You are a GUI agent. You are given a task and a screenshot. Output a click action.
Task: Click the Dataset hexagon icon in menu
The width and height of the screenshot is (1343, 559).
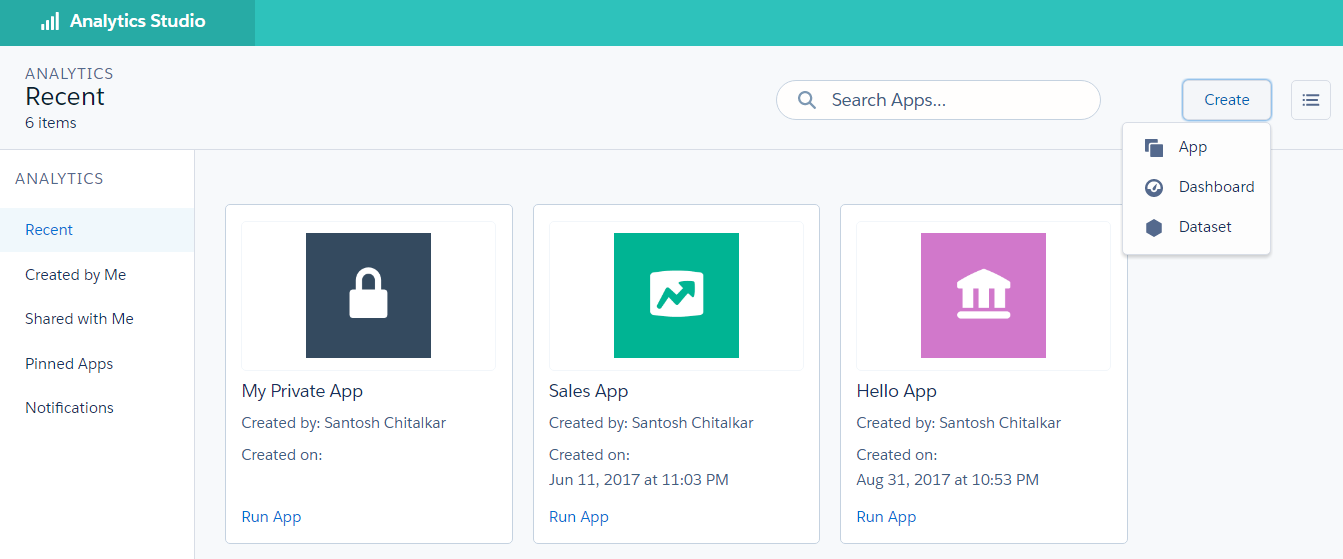(1154, 228)
